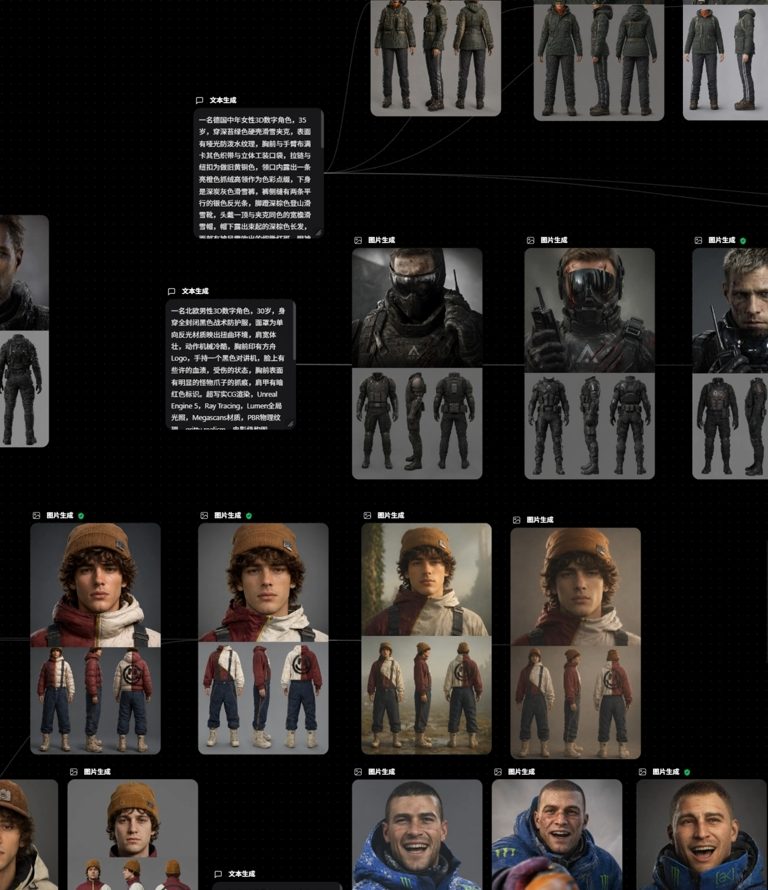Select the 图片生成 label of the white-boots beanie node
The width and height of the screenshot is (768, 890).
228,515
